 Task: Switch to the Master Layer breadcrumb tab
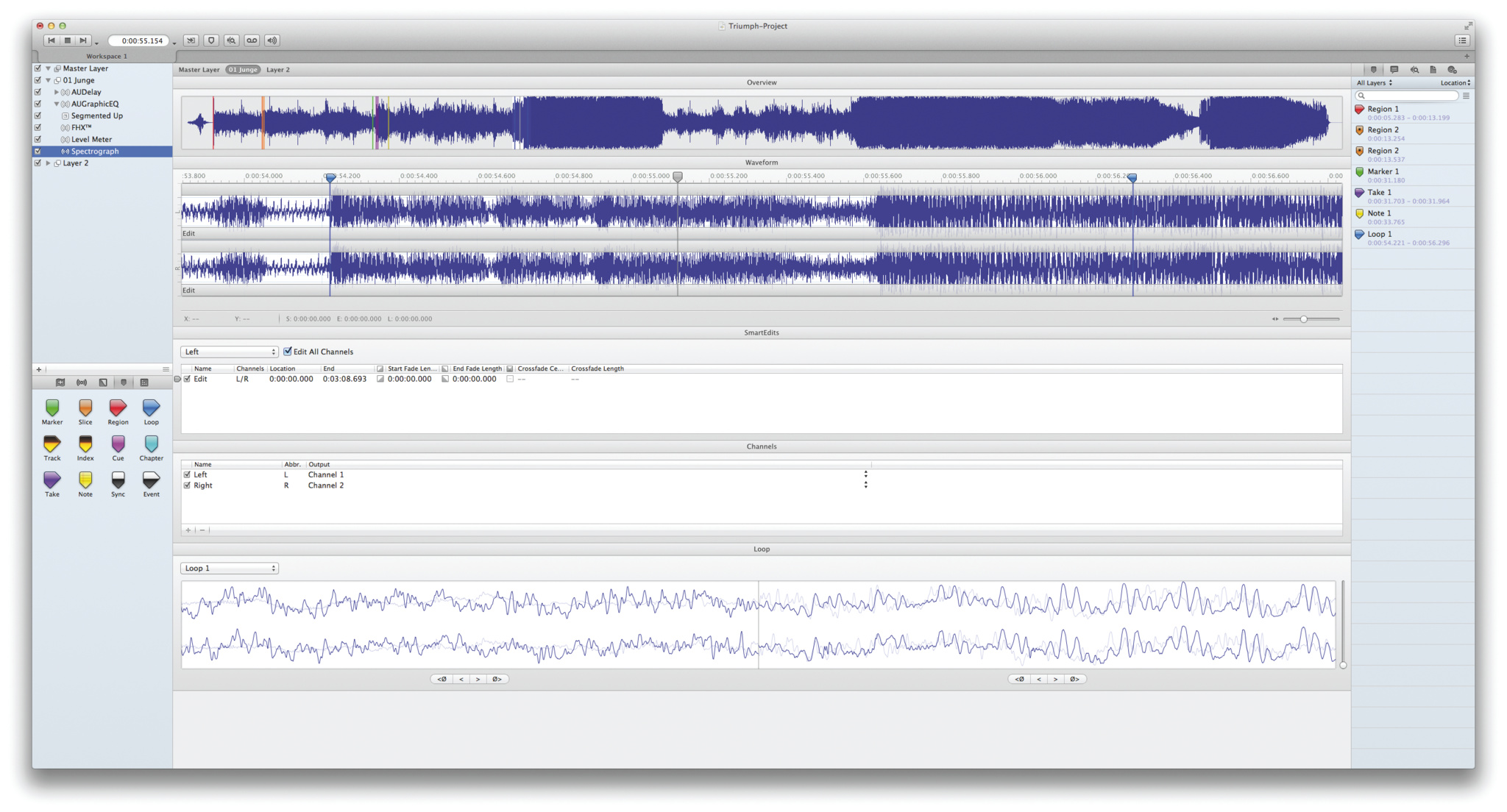click(199, 70)
